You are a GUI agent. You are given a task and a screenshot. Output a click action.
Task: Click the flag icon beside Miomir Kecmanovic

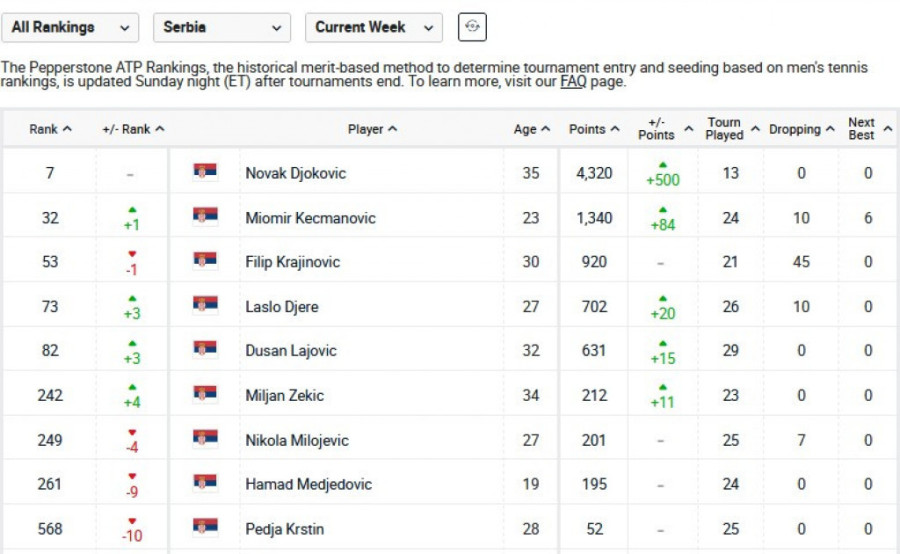pos(205,217)
